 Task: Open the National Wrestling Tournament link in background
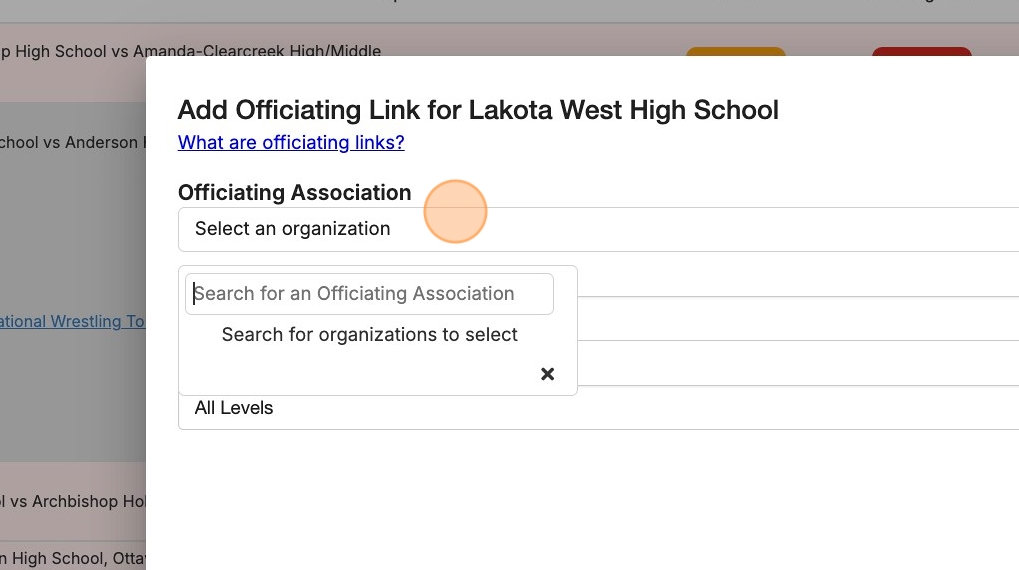point(72,321)
